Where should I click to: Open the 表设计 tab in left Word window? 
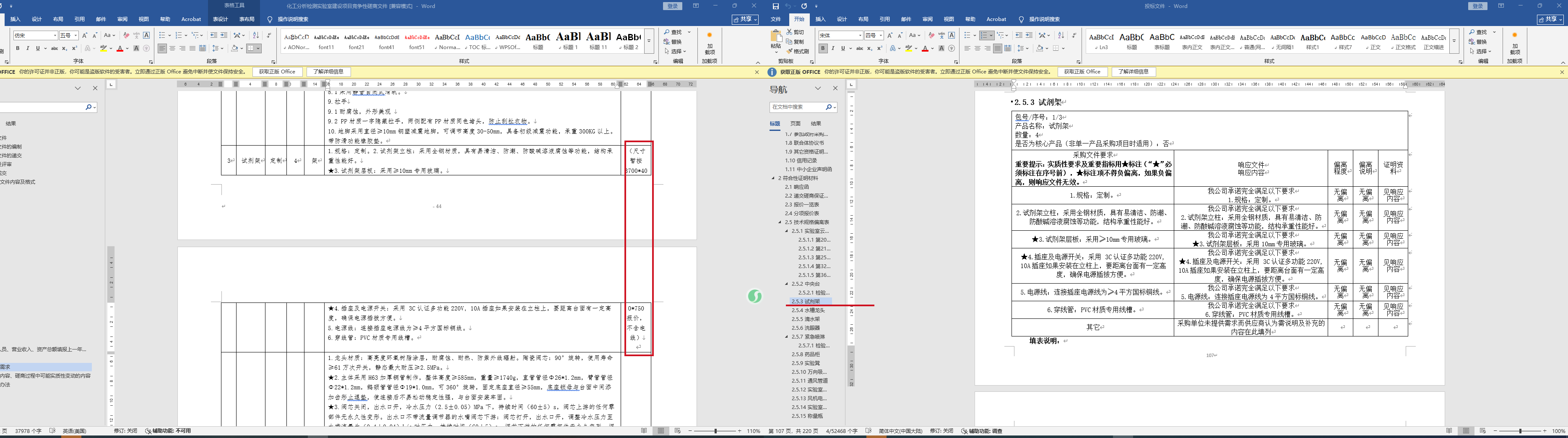(x=220, y=19)
